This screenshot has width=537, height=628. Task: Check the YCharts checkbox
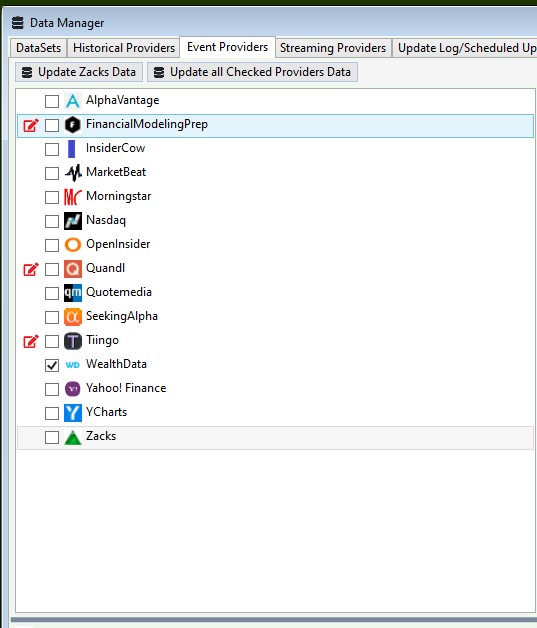coord(52,413)
